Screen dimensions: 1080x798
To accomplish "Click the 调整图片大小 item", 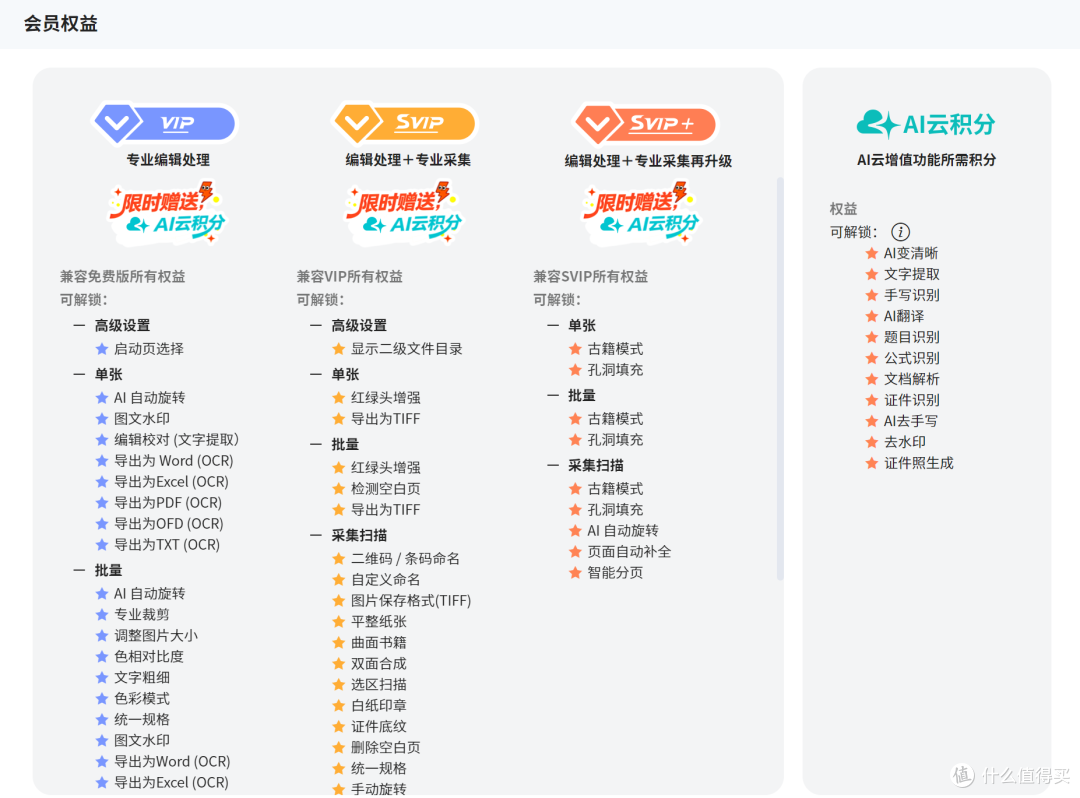I will click(156, 636).
